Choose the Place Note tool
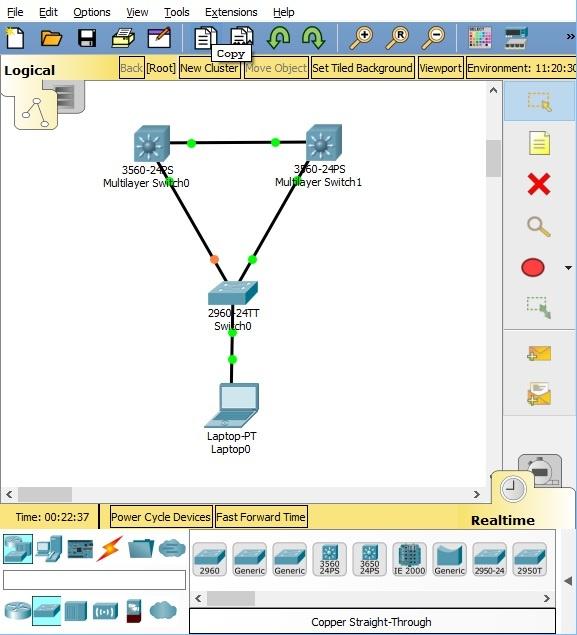577x635 pixels. tap(539, 143)
